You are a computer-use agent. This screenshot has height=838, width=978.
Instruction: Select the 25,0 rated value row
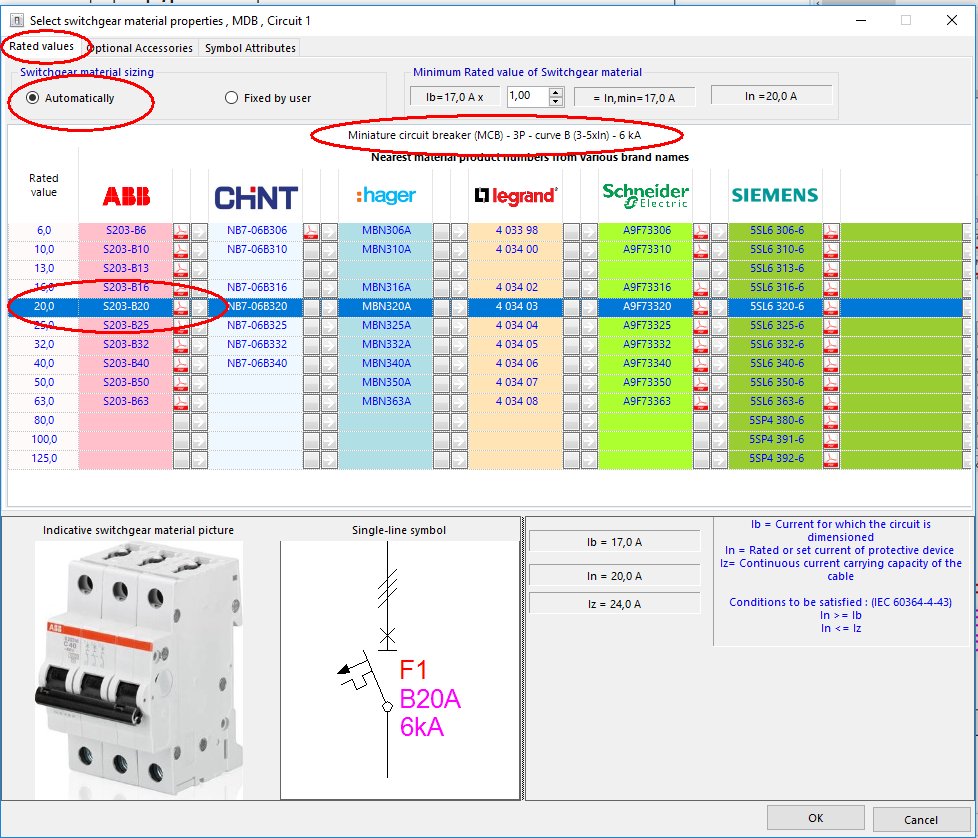click(x=42, y=325)
